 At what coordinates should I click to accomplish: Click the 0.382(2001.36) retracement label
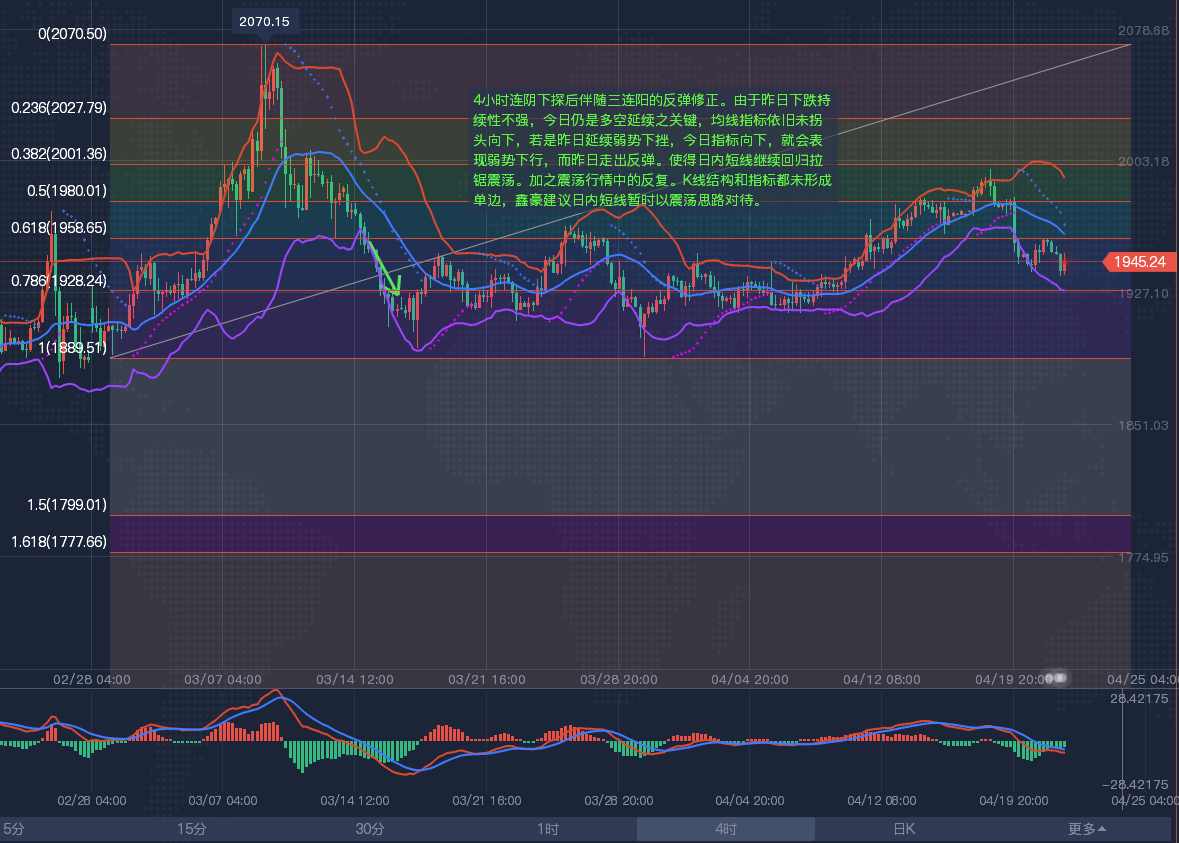[x=58, y=154]
